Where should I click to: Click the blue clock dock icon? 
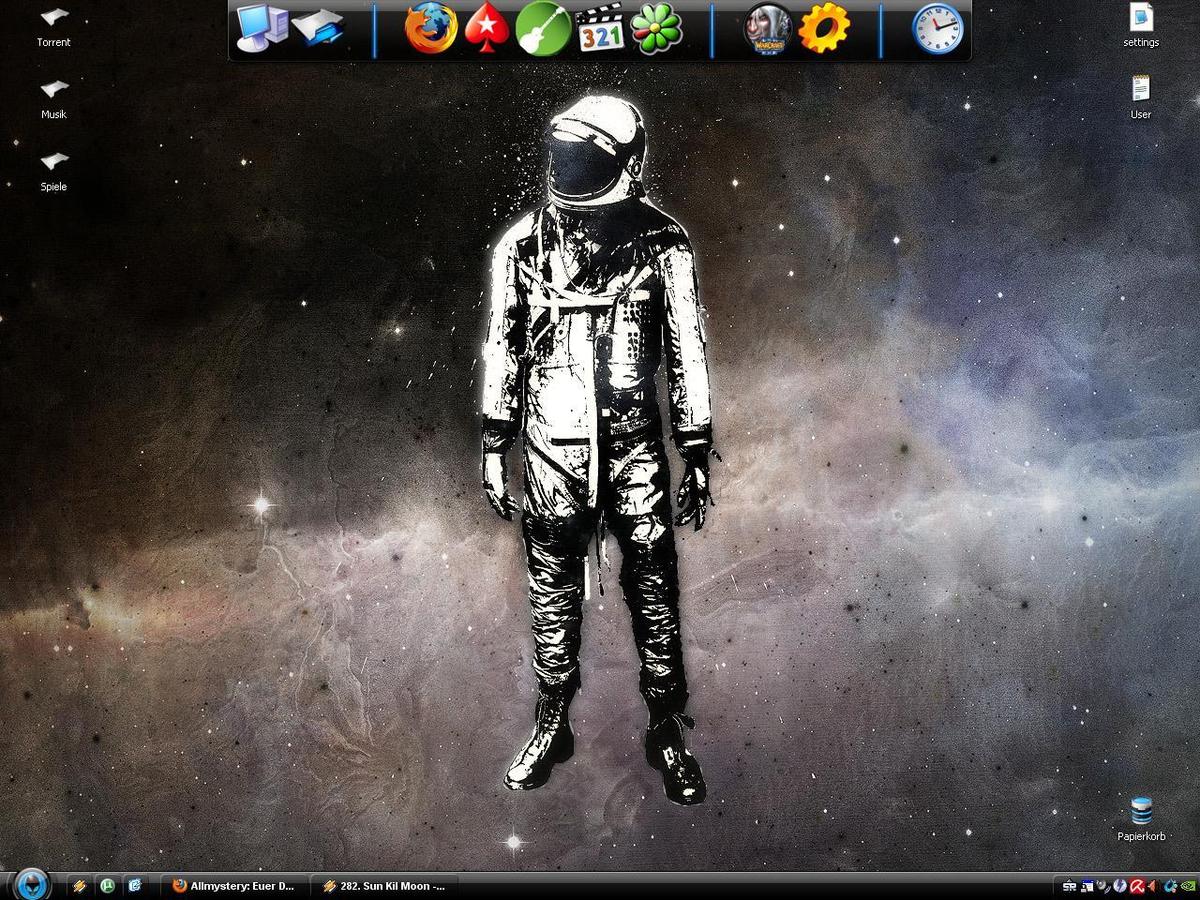[938, 29]
